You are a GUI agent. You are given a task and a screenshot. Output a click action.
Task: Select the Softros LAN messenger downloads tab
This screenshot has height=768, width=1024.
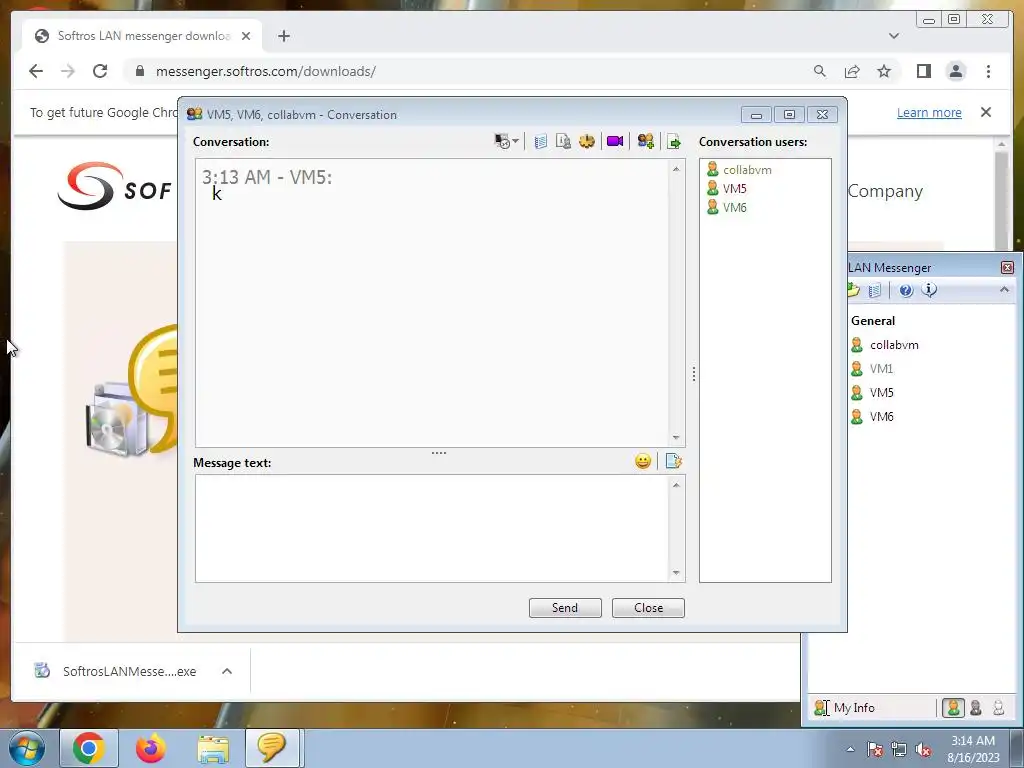pos(142,36)
